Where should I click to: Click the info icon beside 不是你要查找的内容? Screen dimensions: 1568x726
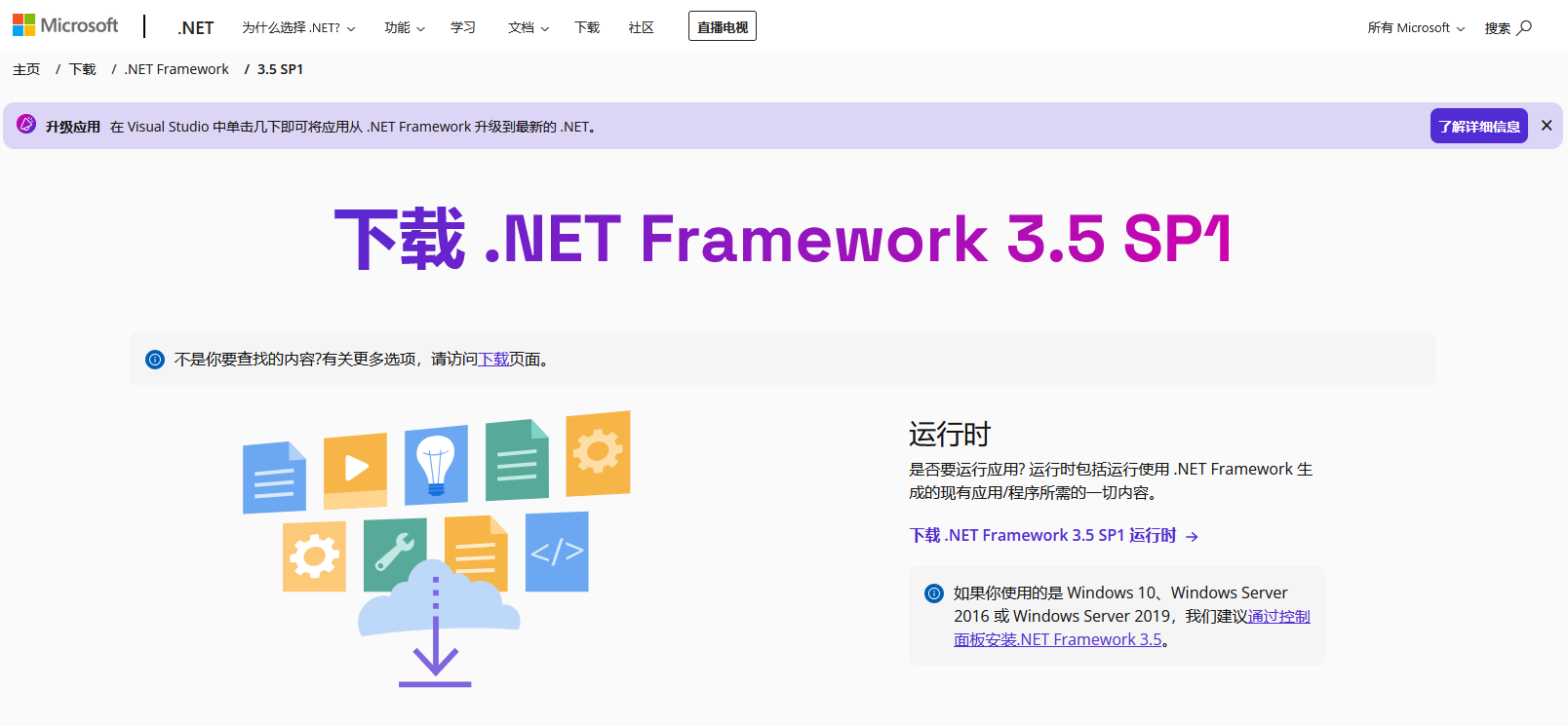(155, 360)
